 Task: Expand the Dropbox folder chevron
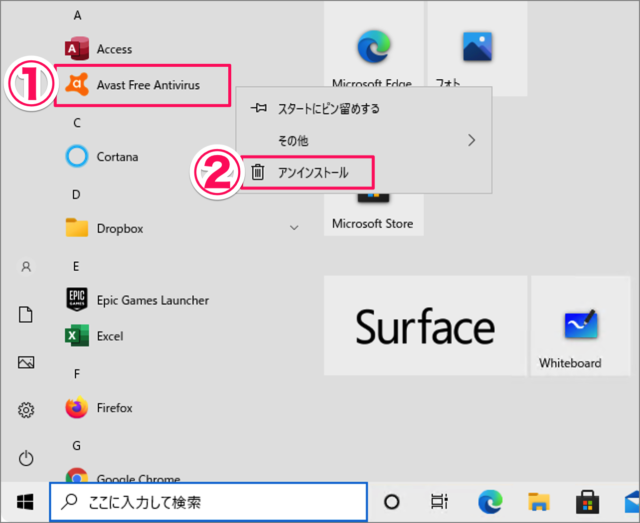click(294, 228)
